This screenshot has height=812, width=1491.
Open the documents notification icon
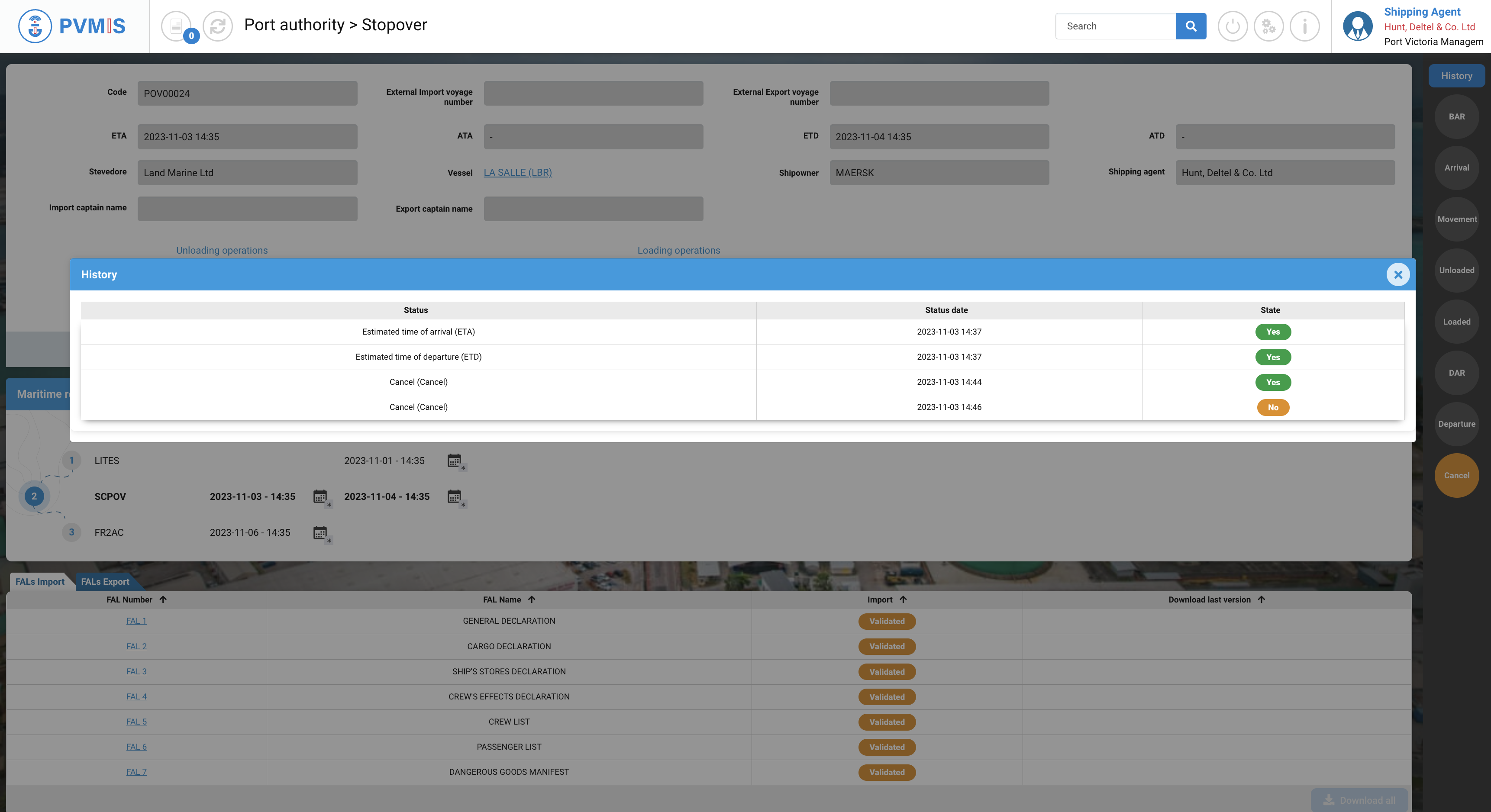click(177, 26)
